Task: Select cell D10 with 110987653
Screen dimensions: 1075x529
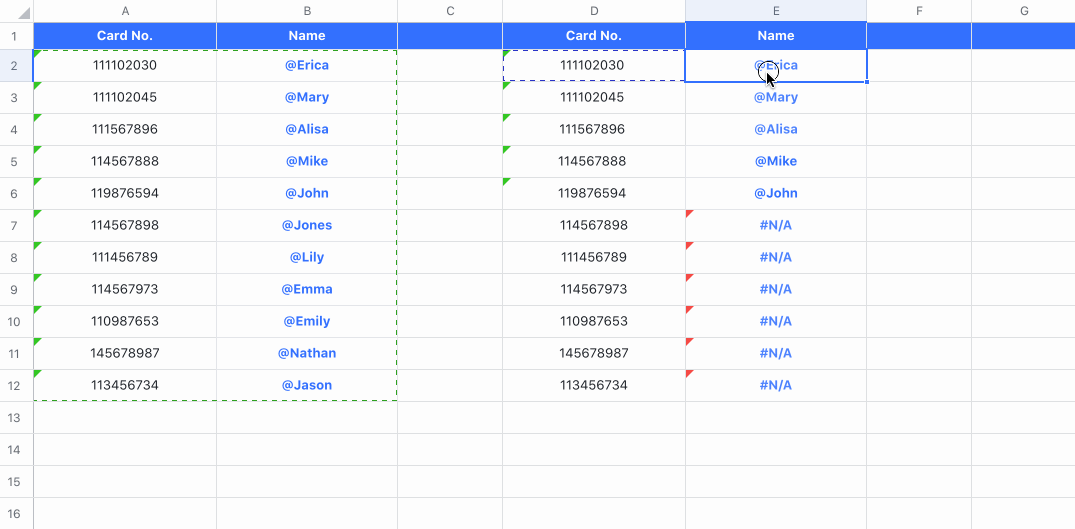Action: [594, 321]
